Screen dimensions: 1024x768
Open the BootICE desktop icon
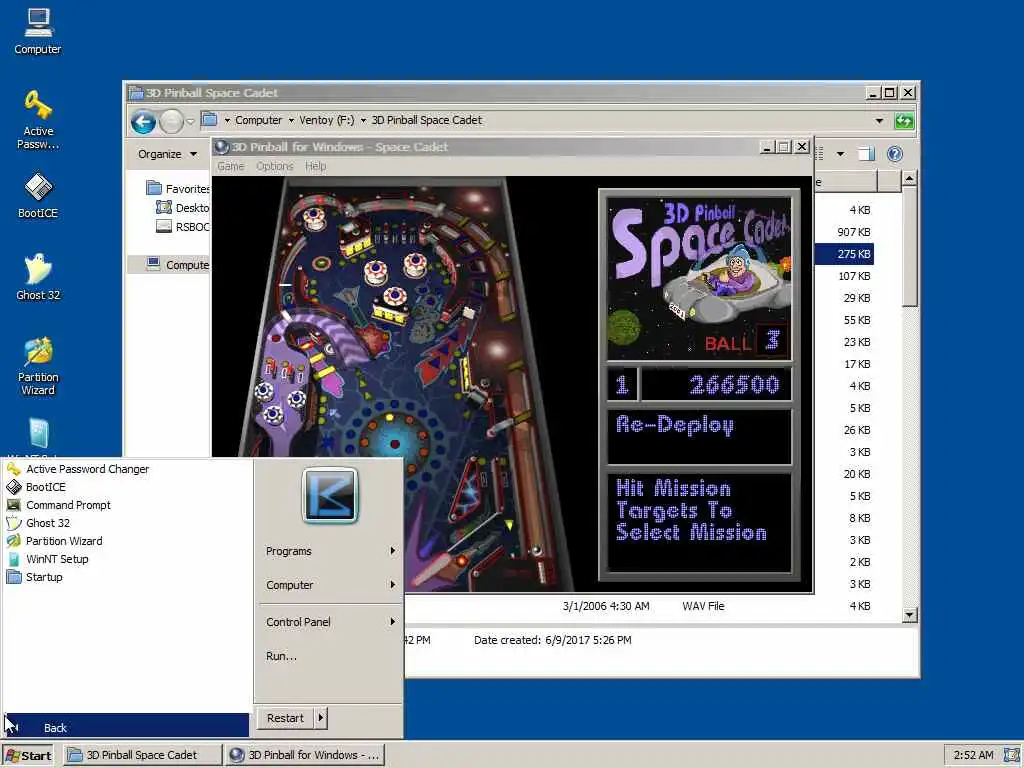point(38,195)
